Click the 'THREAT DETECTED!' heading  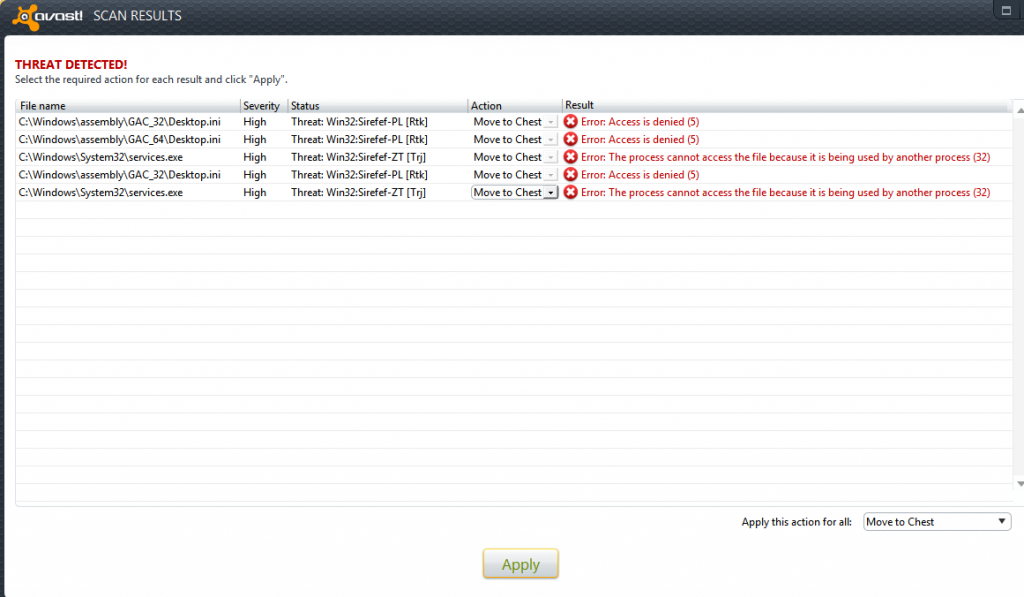[71, 65]
